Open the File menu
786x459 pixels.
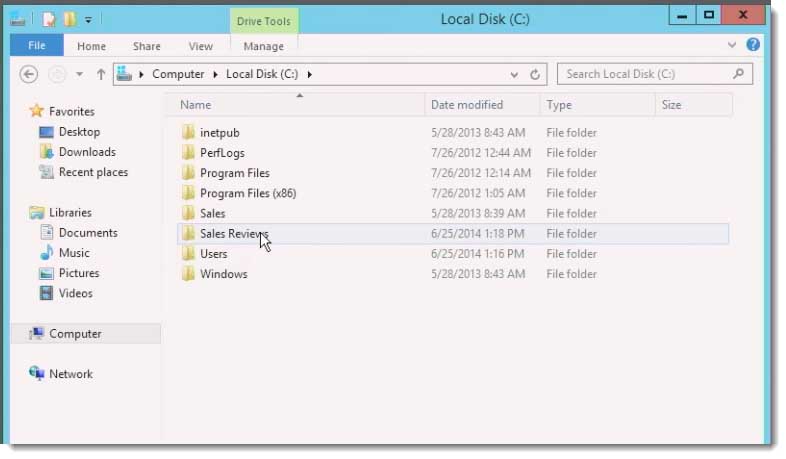click(37, 46)
